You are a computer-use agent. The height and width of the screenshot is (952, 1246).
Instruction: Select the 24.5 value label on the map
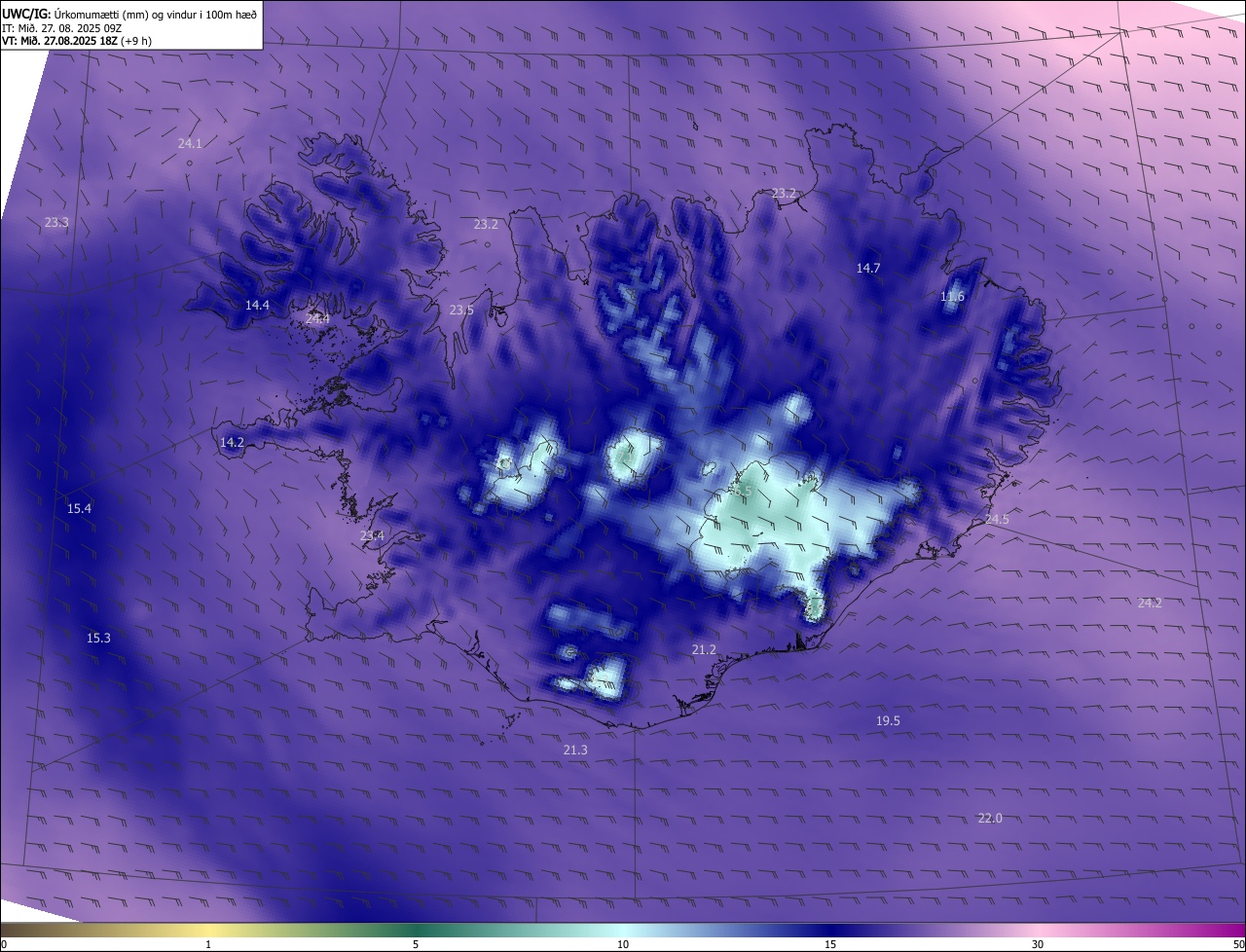tap(997, 519)
